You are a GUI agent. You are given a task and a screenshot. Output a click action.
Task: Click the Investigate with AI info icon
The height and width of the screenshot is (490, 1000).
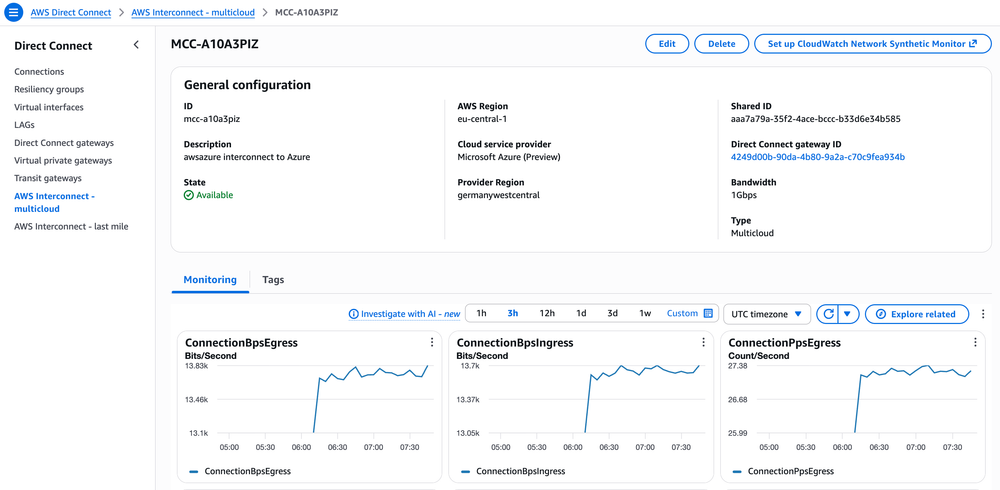(x=353, y=315)
